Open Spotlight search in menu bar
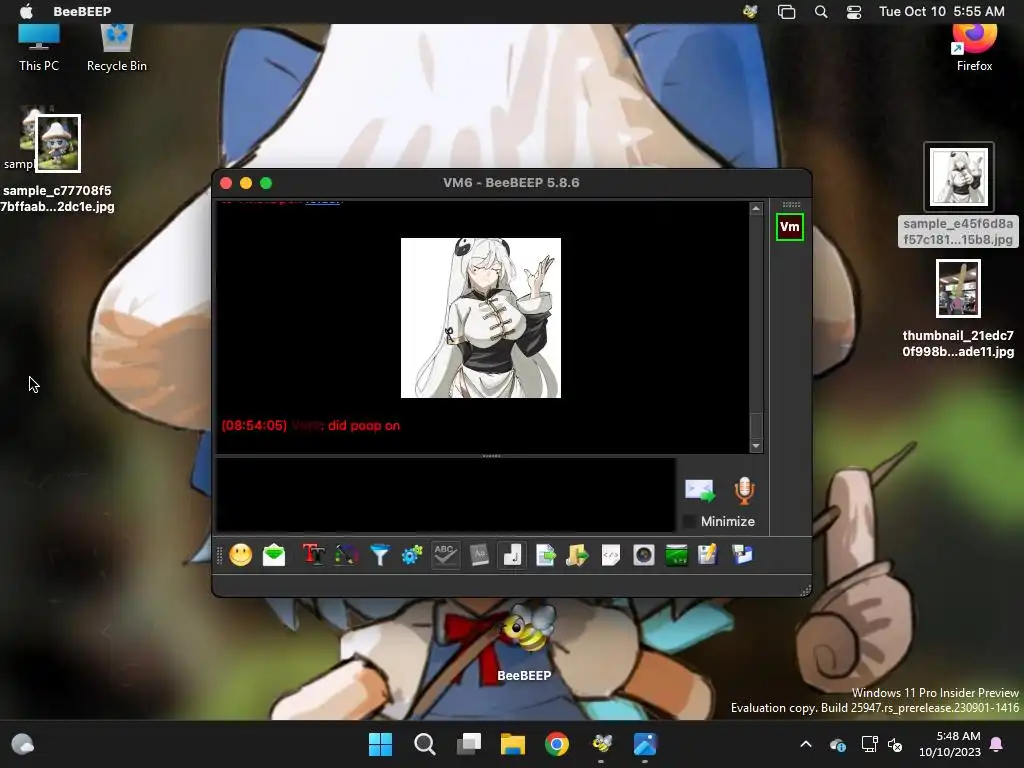The height and width of the screenshot is (768, 1024). click(x=821, y=11)
